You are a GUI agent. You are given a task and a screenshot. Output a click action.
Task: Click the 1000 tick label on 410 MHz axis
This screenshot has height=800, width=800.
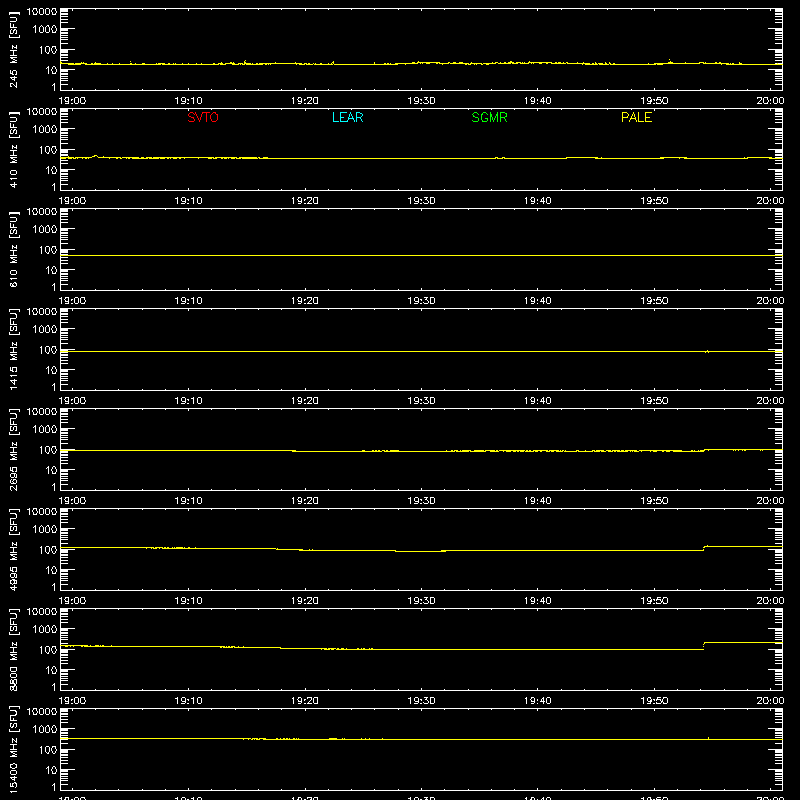pos(45,130)
